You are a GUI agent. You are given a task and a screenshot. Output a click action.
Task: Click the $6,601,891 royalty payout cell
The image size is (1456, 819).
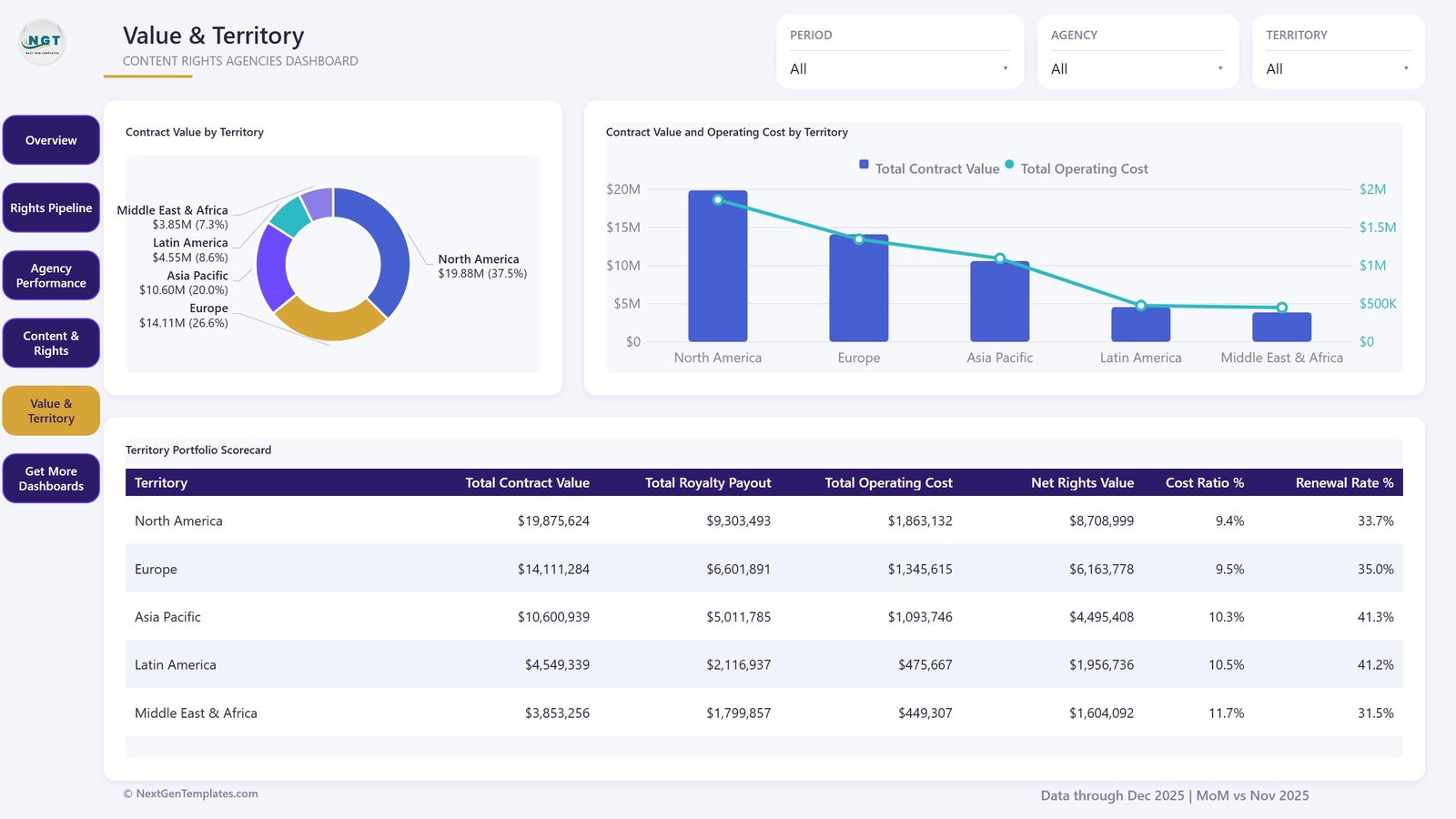pos(739,569)
